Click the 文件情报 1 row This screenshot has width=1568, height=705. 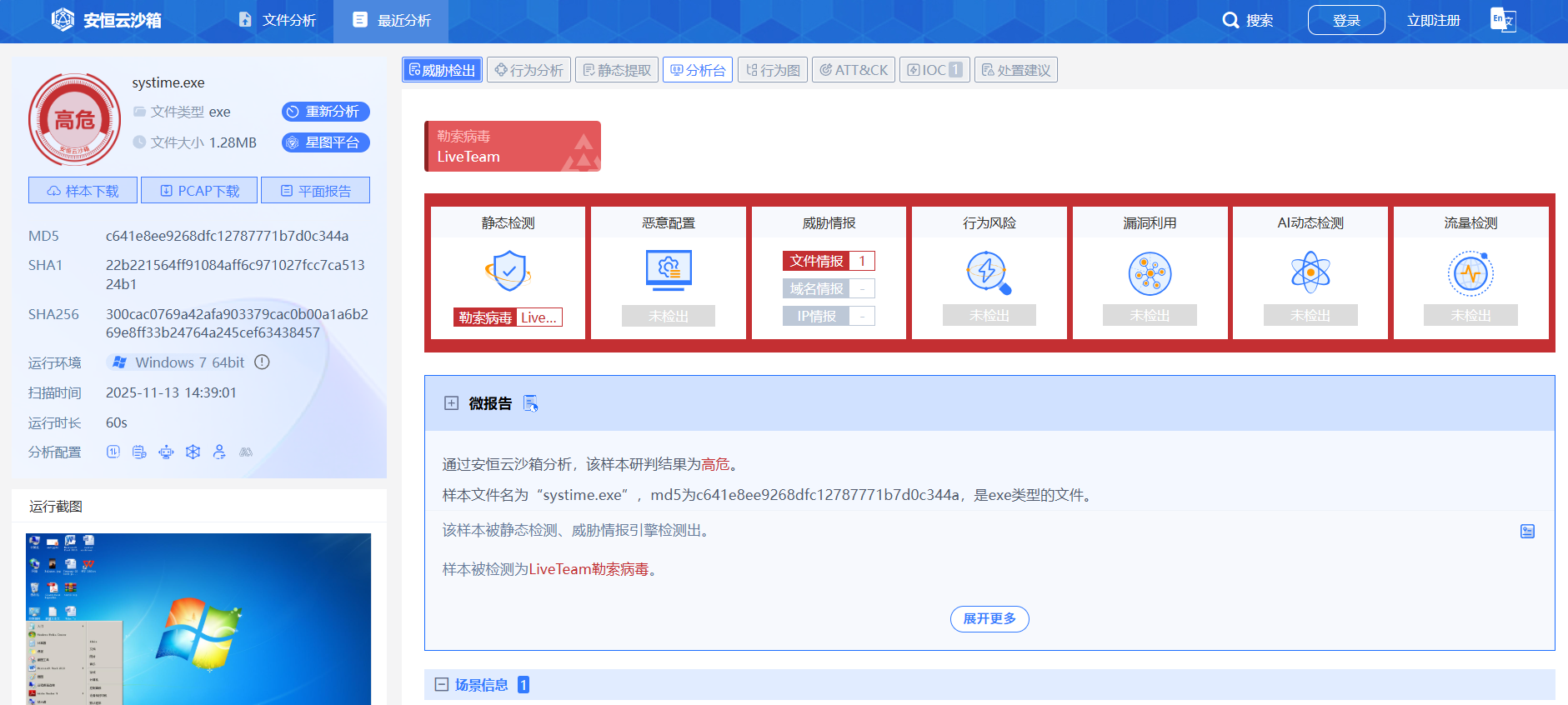829,261
